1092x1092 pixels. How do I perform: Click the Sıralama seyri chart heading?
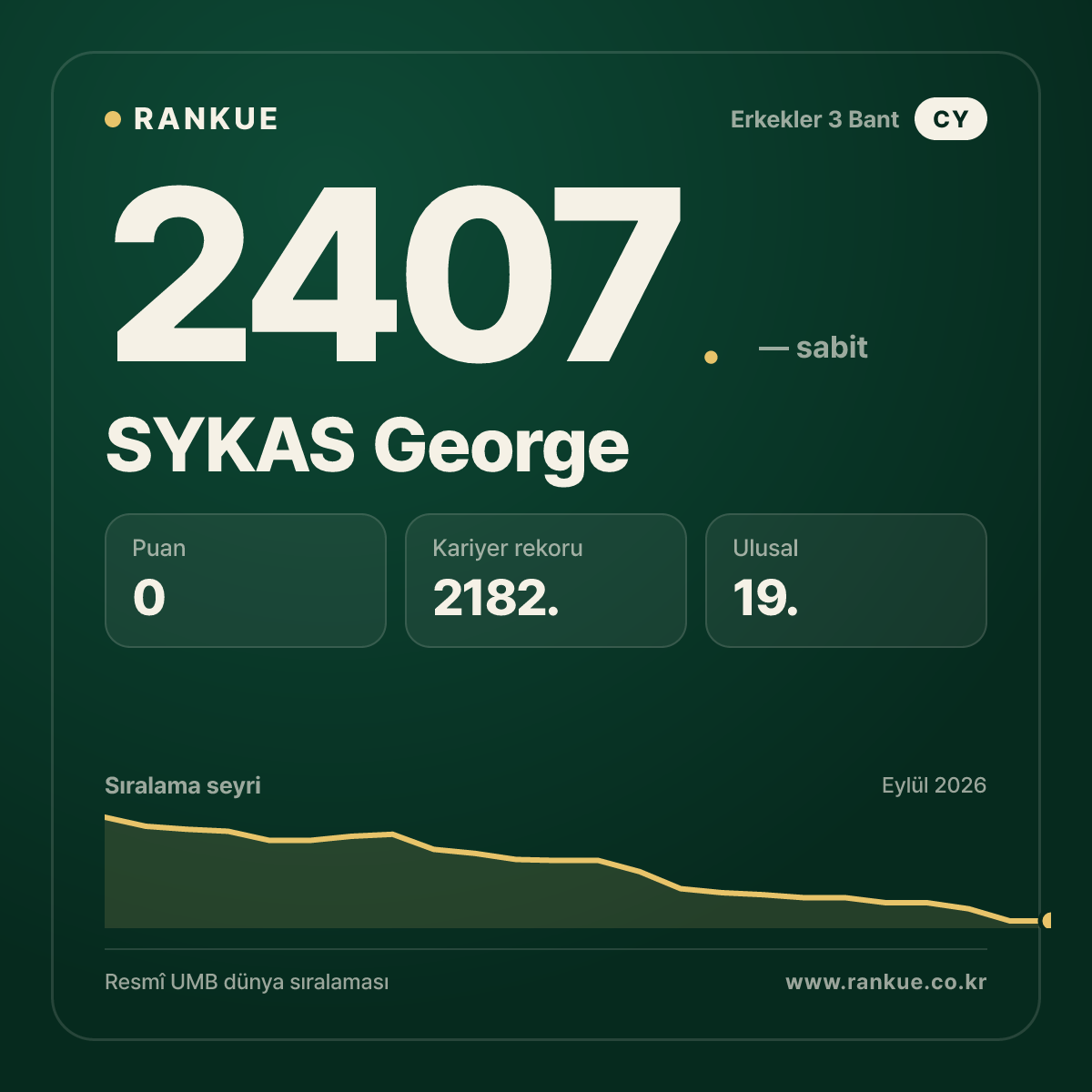183,785
